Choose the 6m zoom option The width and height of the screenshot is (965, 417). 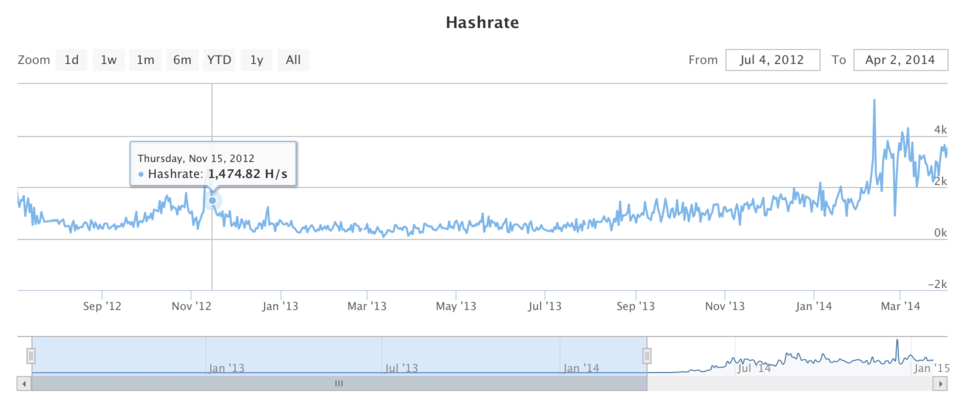(x=182, y=60)
